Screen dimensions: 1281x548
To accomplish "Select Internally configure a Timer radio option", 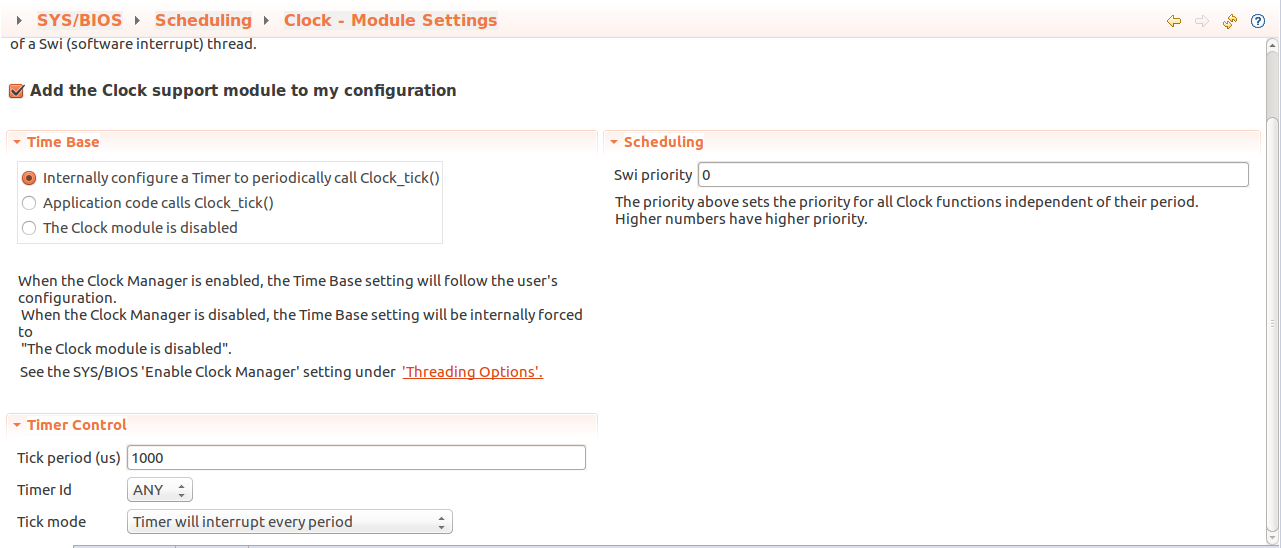I will 29,178.
